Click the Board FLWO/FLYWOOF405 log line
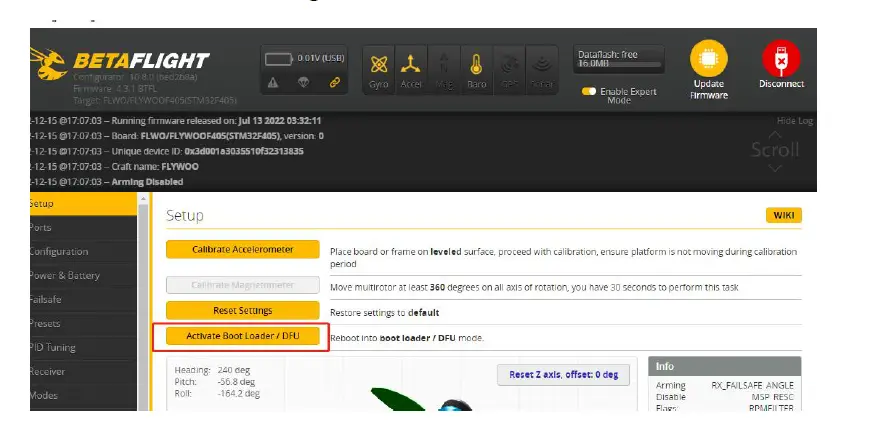This screenshot has width=879, height=421. [177, 136]
